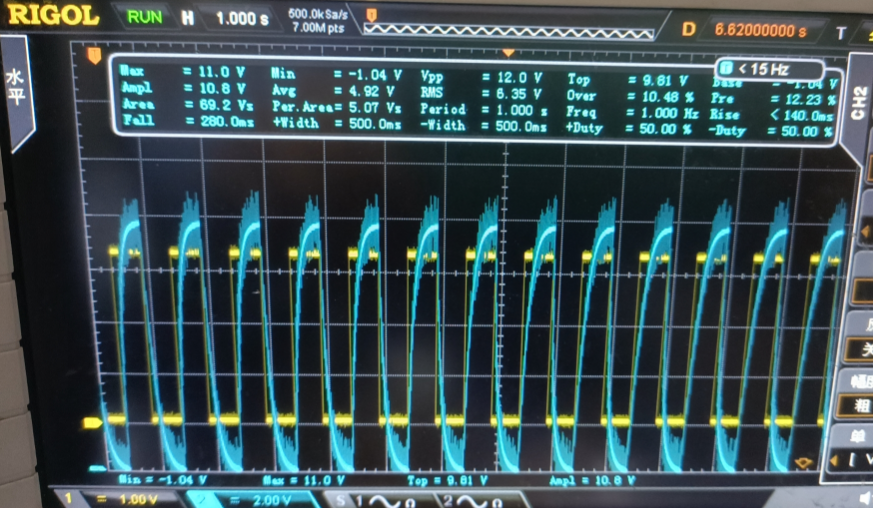Click the Ampl = 10.8 V table entry
This screenshot has height=508, width=873.
(183, 88)
